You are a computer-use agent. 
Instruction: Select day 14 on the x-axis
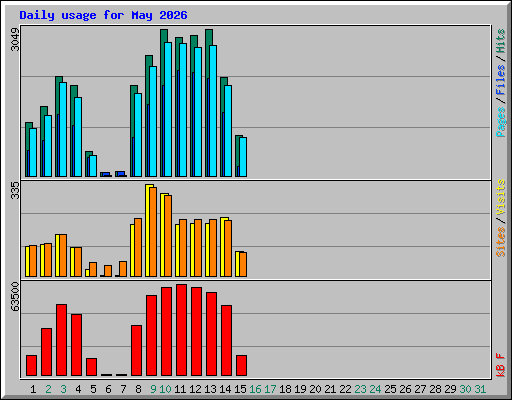click(225, 389)
